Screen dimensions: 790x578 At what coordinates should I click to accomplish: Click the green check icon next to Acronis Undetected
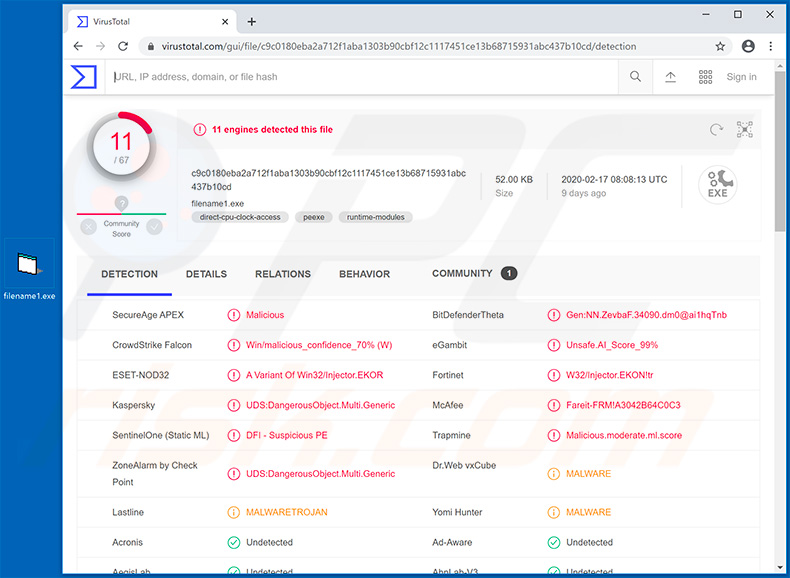pos(234,543)
